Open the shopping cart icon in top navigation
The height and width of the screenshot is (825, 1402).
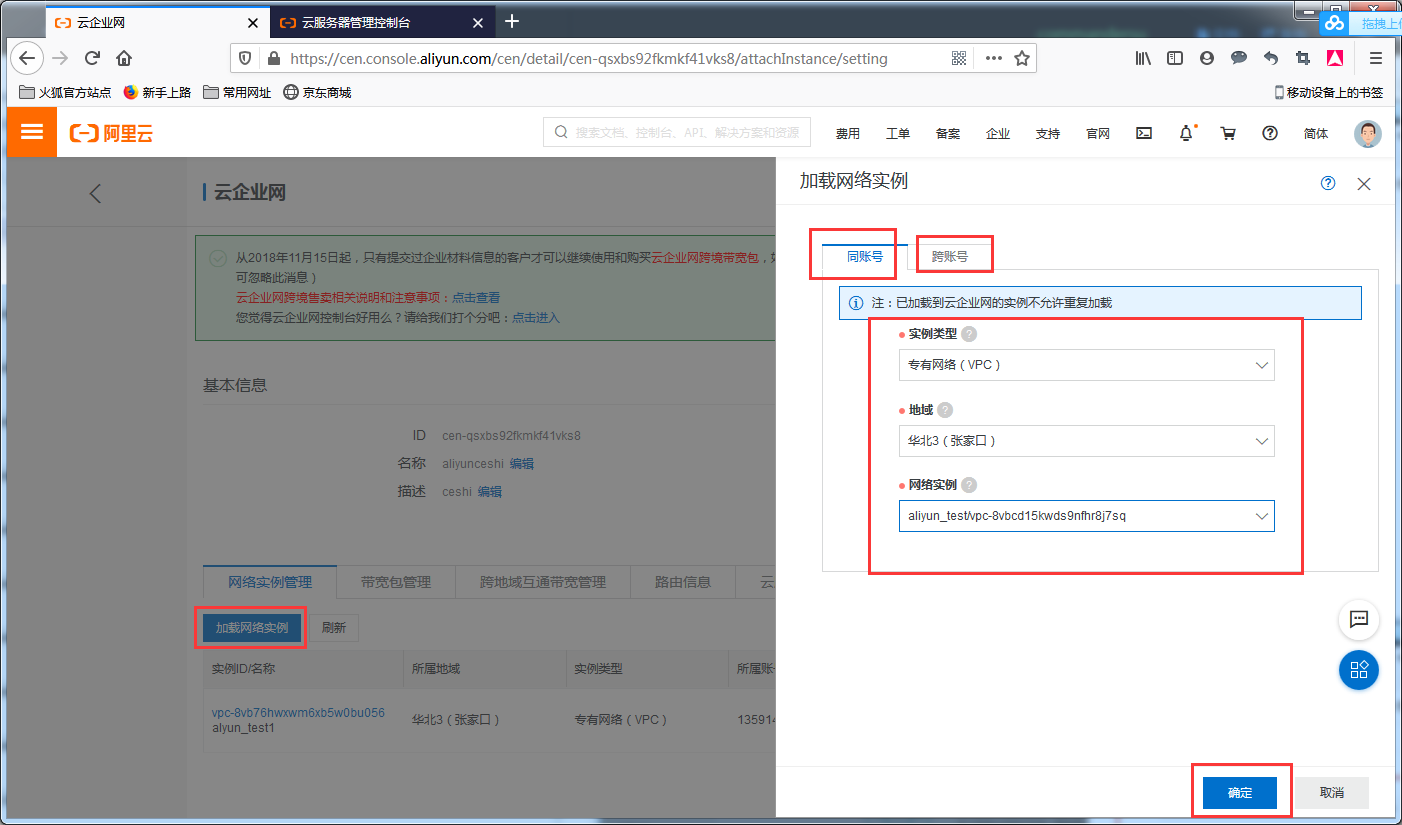[x=1228, y=132]
